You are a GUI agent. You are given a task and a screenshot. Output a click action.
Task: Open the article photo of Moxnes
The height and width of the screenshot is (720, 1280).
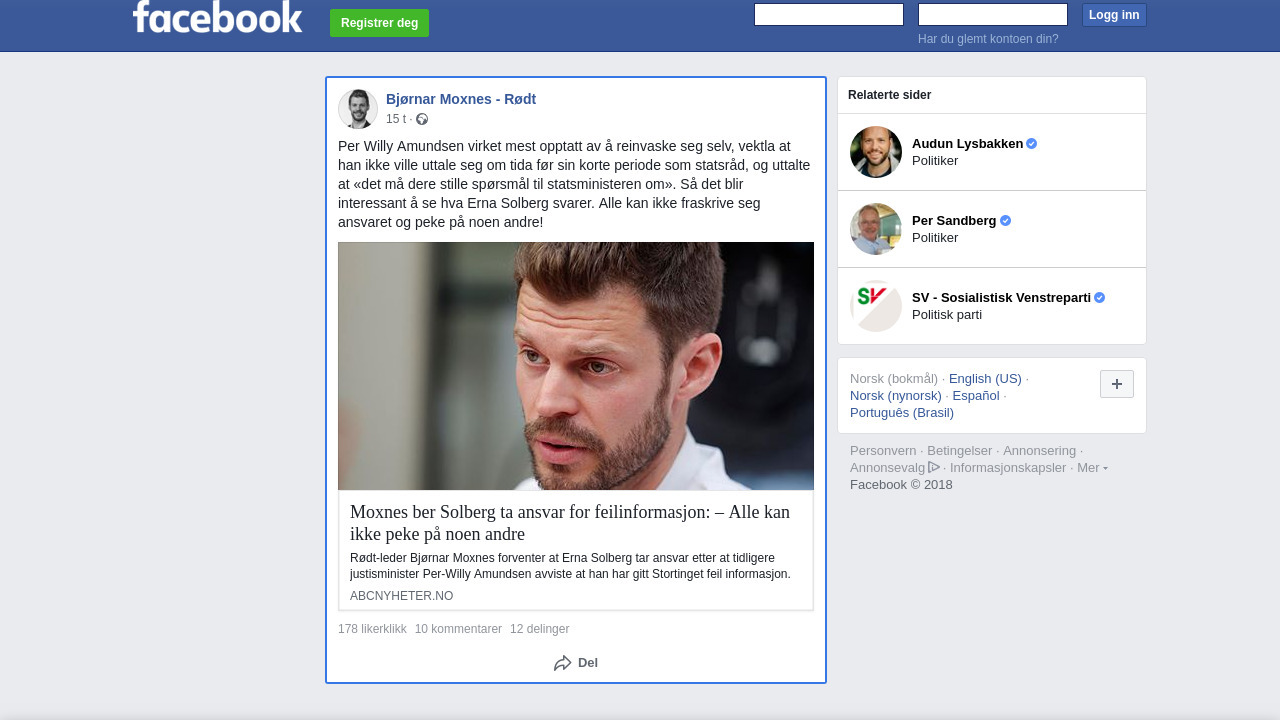pos(576,366)
